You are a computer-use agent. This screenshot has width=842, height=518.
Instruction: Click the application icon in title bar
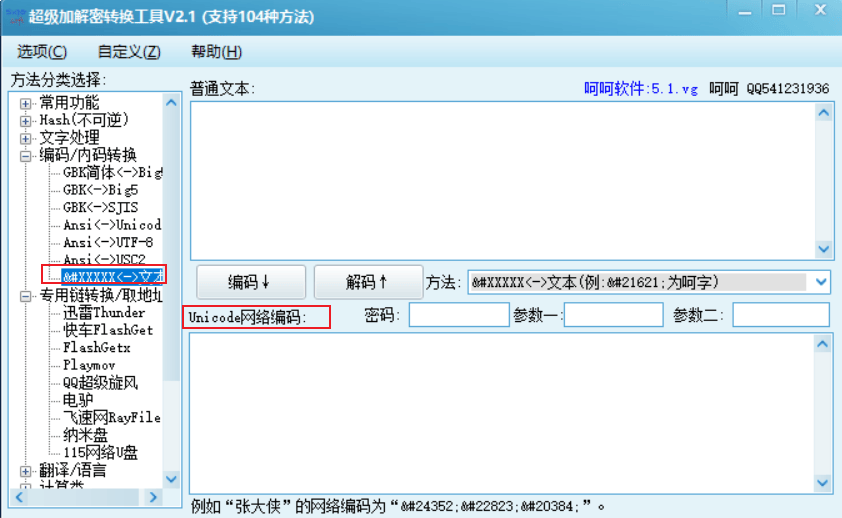pos(15,16)
